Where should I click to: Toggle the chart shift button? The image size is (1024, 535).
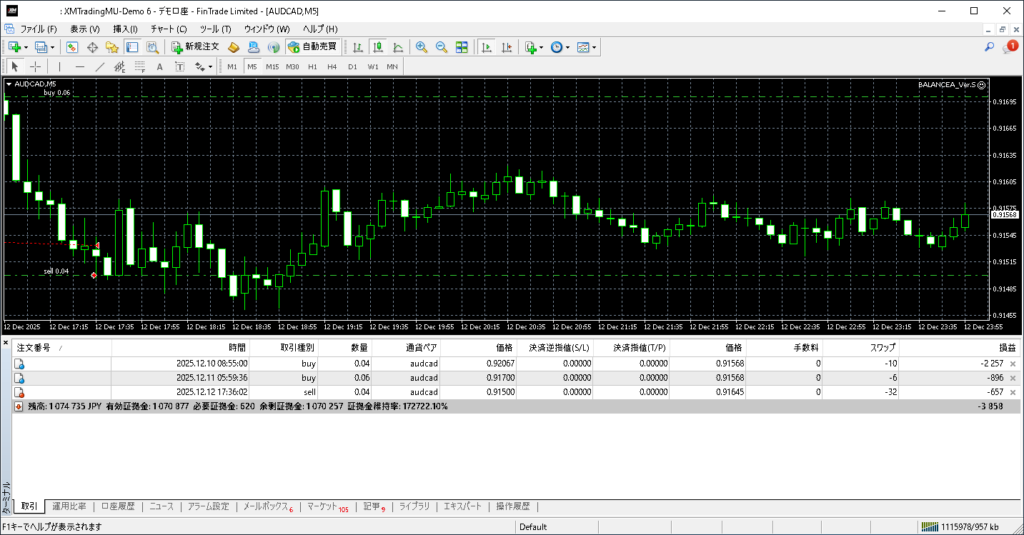pos(506,47)
